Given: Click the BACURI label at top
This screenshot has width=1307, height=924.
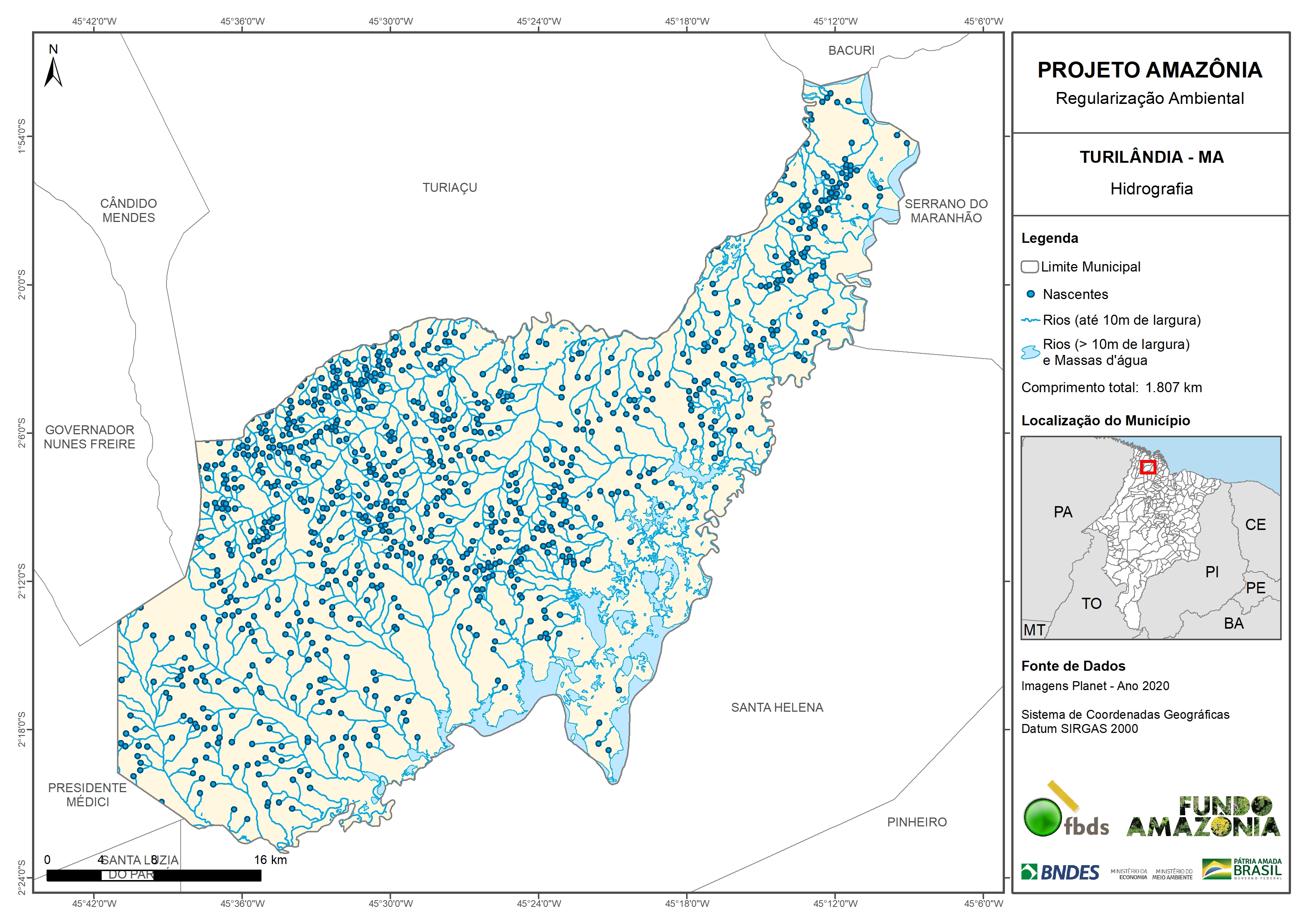Looking at the screenshot, I should click(x=851, y=51).
